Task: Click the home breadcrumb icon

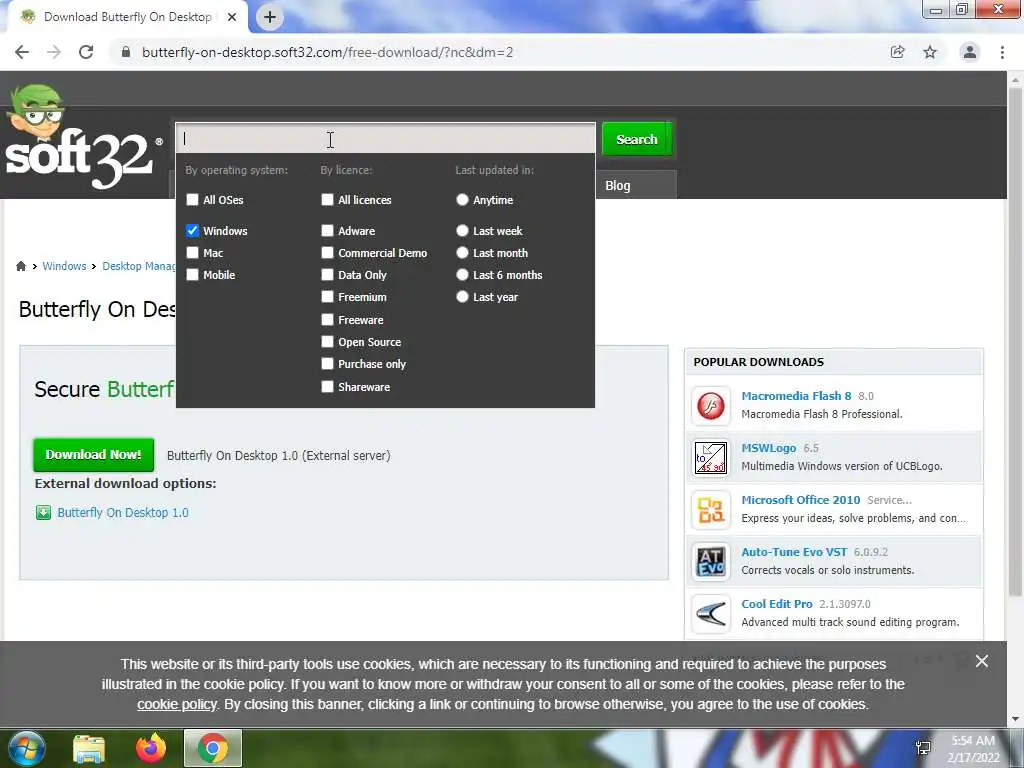Action: (x=21, y=266)
